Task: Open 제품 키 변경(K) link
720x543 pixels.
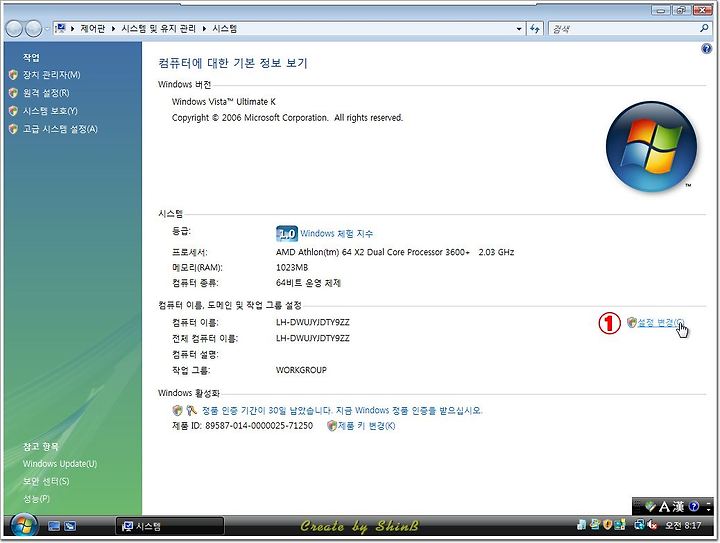Action: tap(366, 426)
